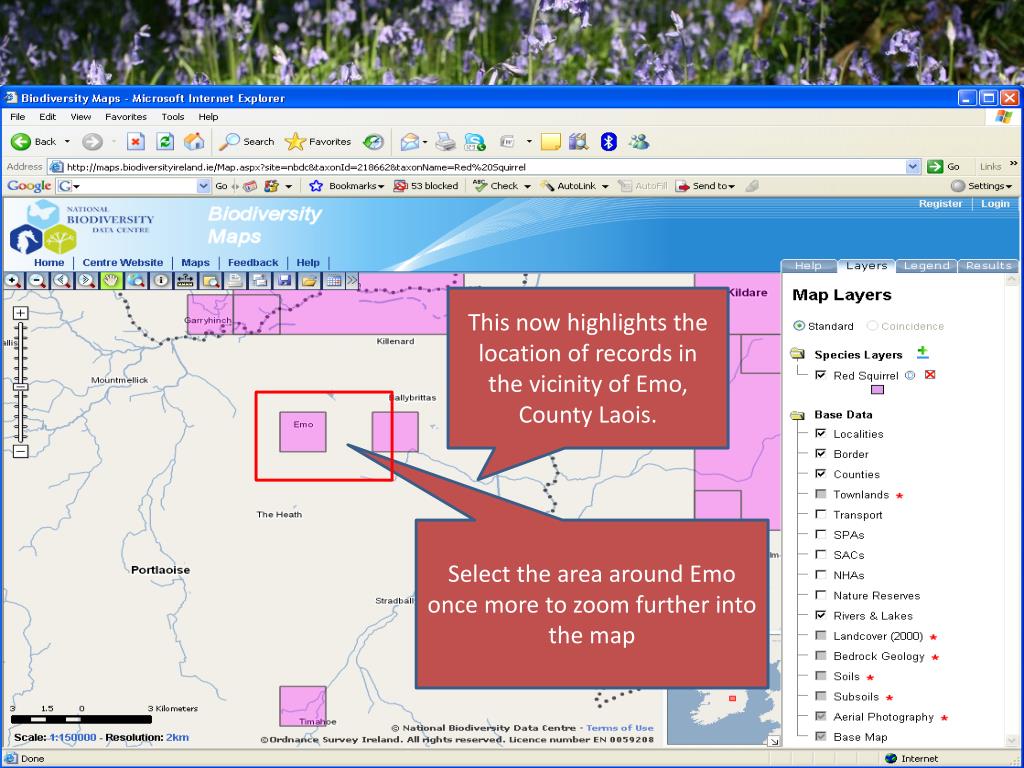Image resolution: width=1024 pixels, height=768 pixels.
Task: Open the browser History icon
Action: point(374,142)
